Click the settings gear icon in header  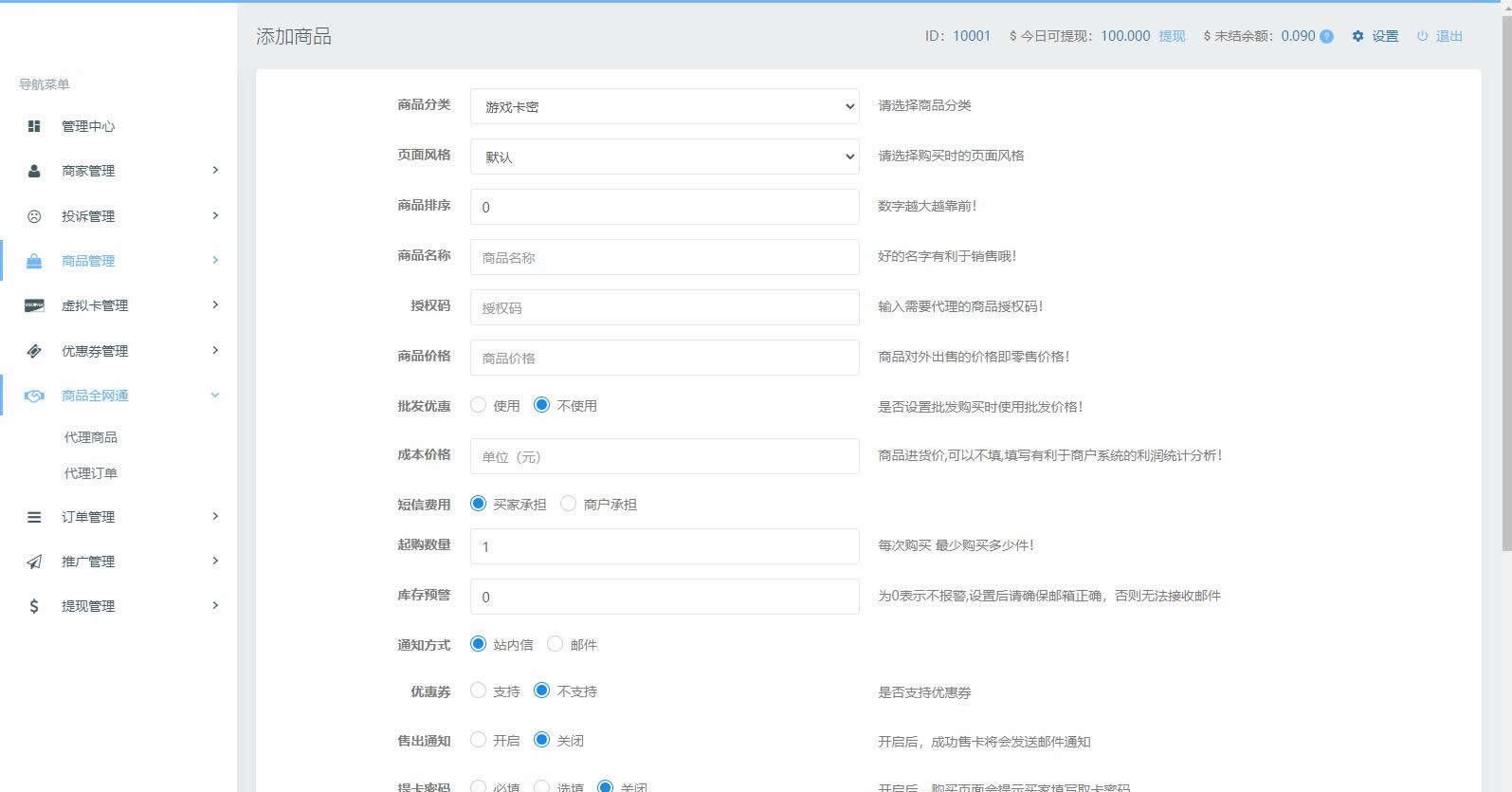[x=1357, y=36]
